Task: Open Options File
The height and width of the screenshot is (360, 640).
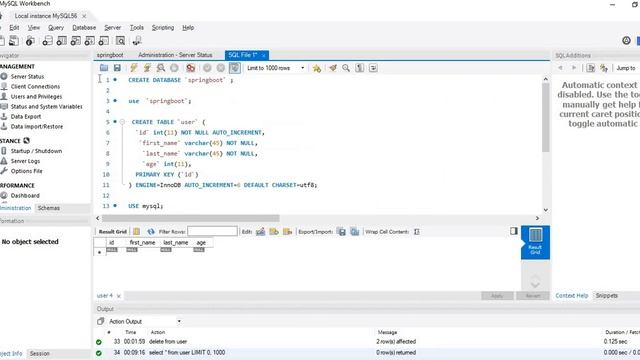Action: [x=27, y=171]
